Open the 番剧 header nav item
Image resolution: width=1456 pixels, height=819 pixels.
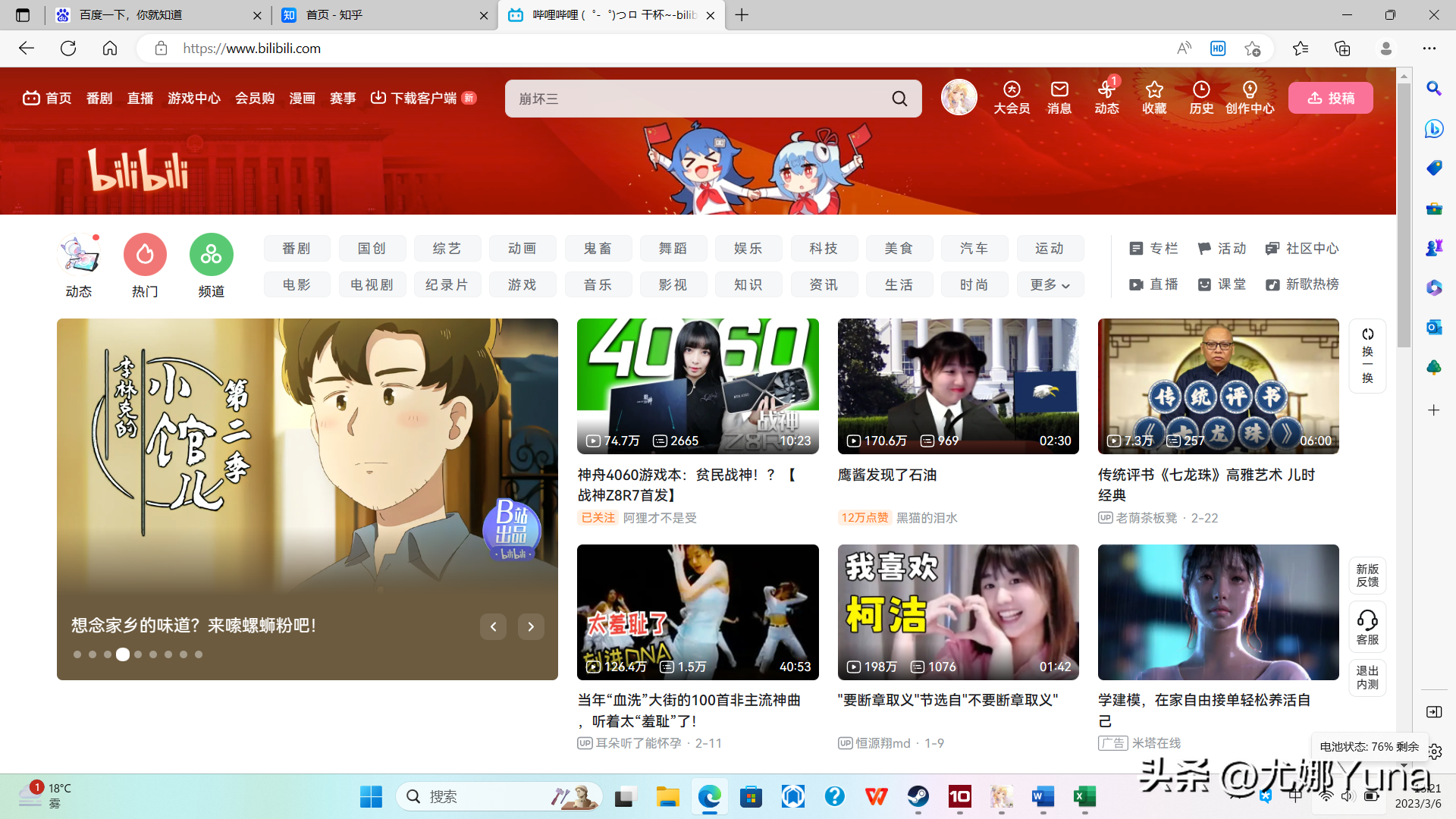pos(99,98)
